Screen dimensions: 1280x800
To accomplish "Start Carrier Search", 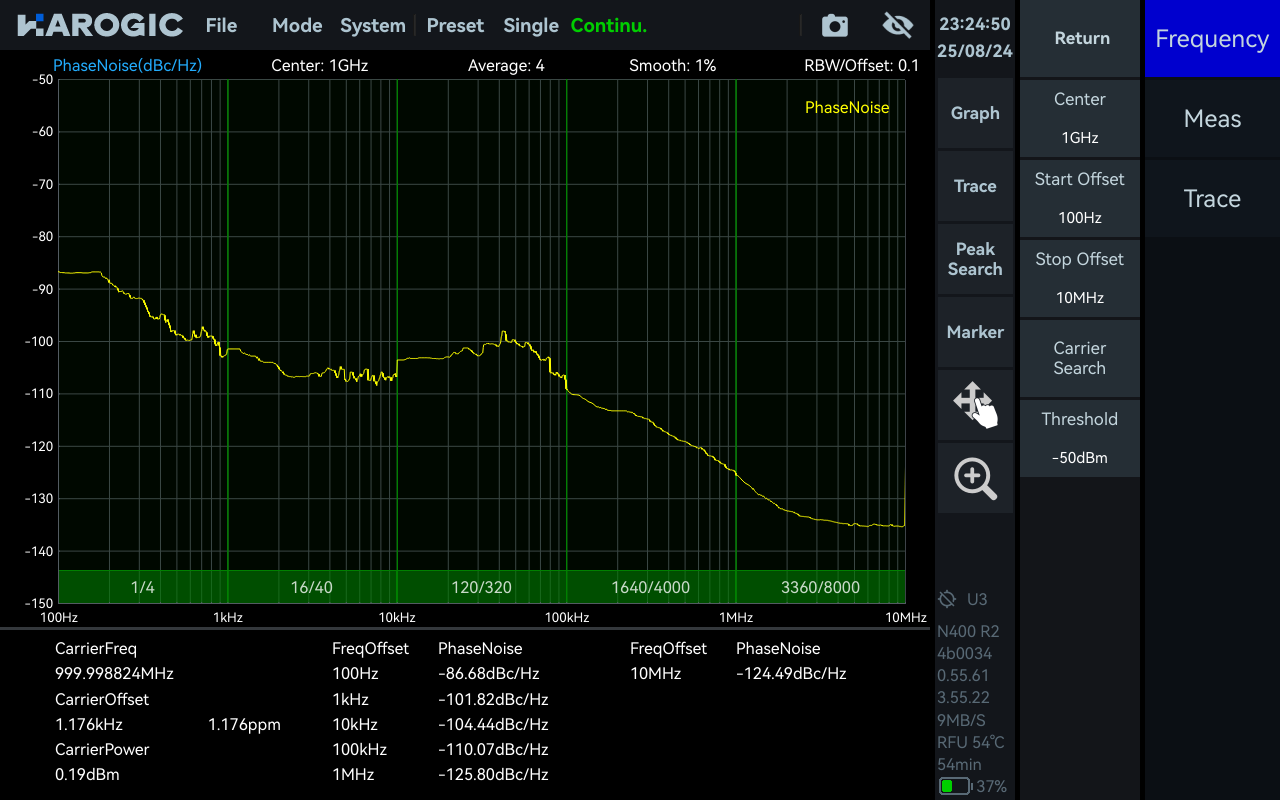I will pos(1079,358).
